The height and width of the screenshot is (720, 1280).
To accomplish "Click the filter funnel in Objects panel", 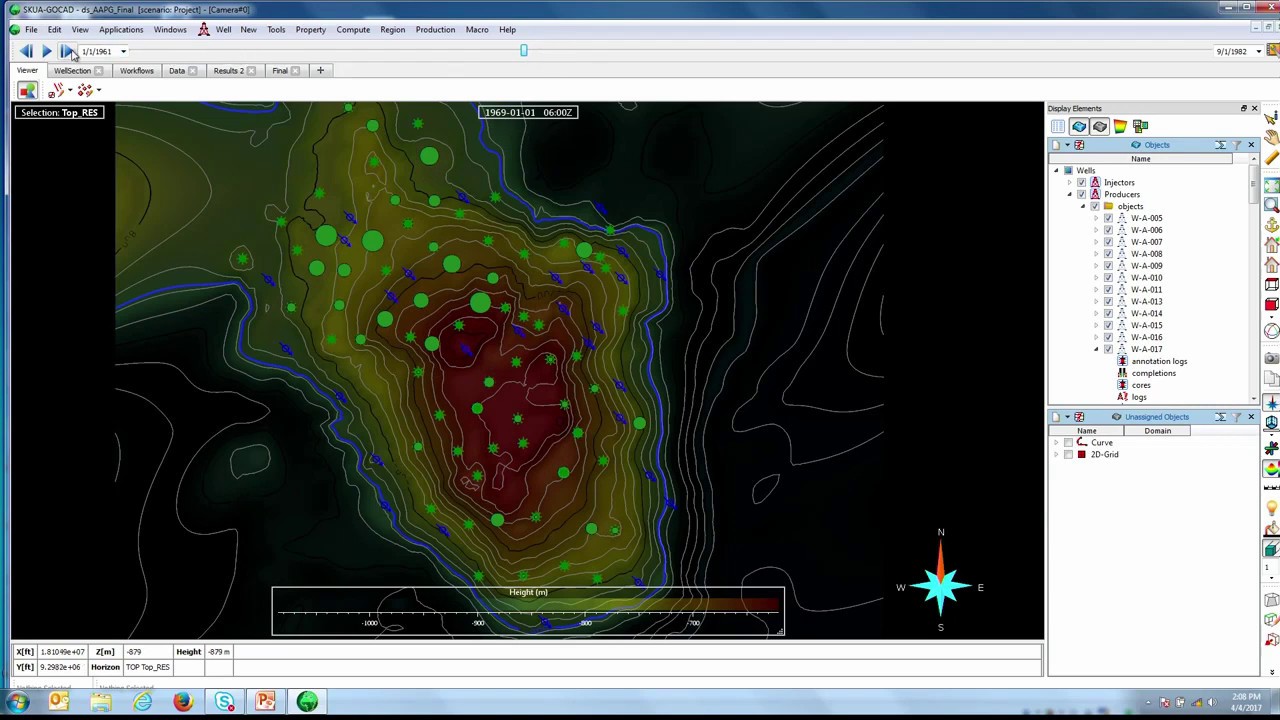I will pos(1238,146).
